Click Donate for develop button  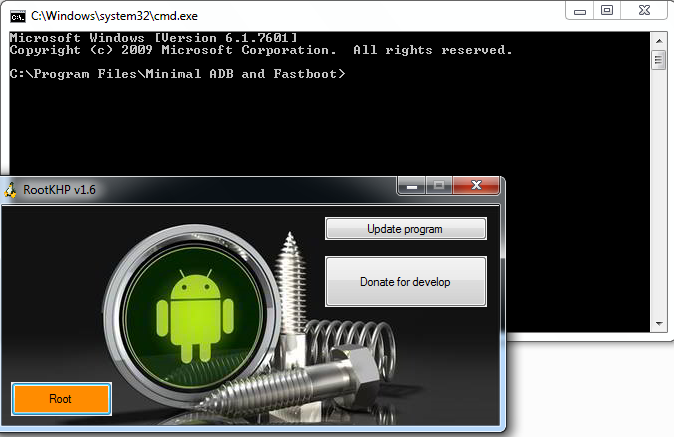[x=405, y=281]
